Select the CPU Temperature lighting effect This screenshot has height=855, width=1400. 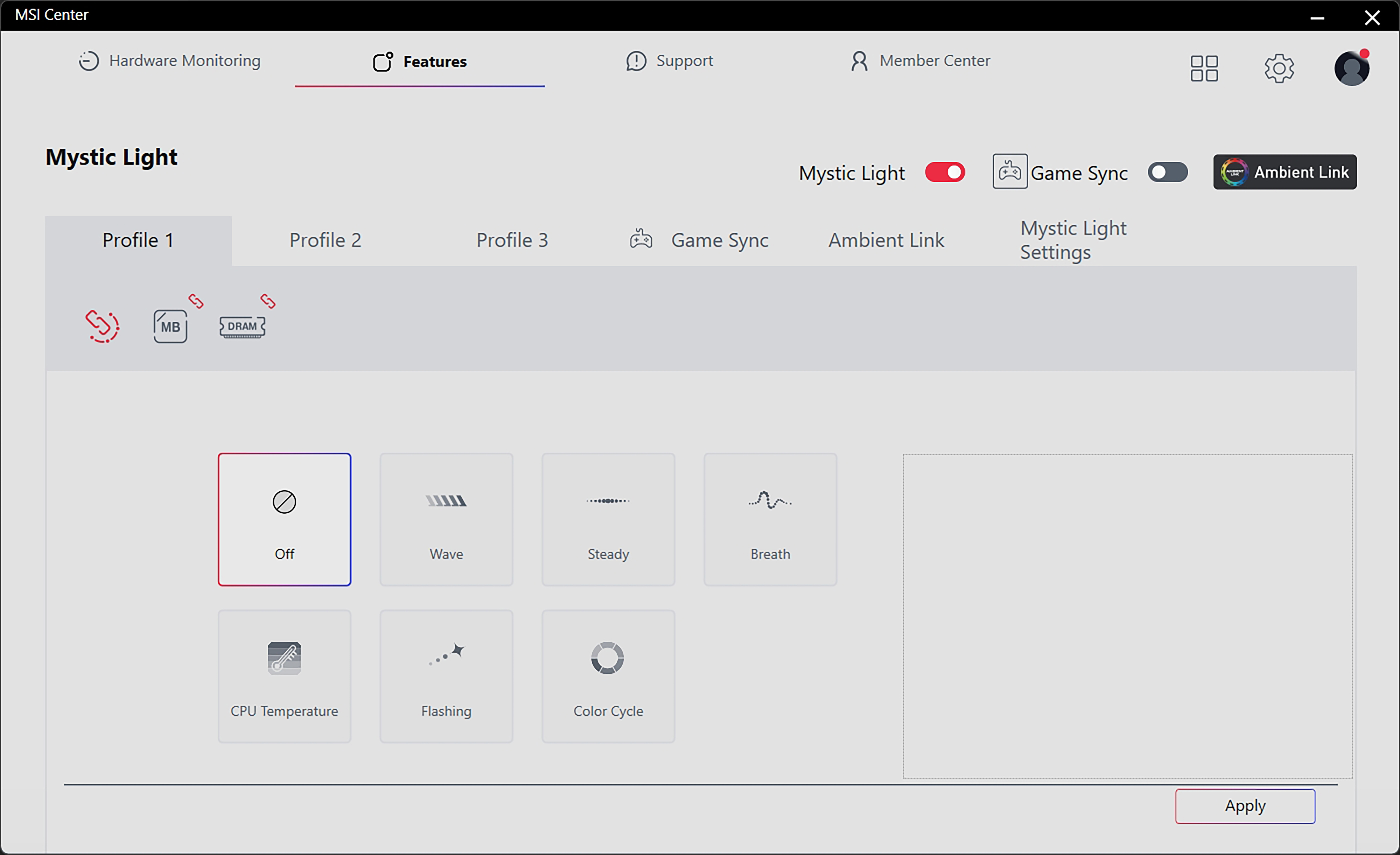tap(284, 676)
